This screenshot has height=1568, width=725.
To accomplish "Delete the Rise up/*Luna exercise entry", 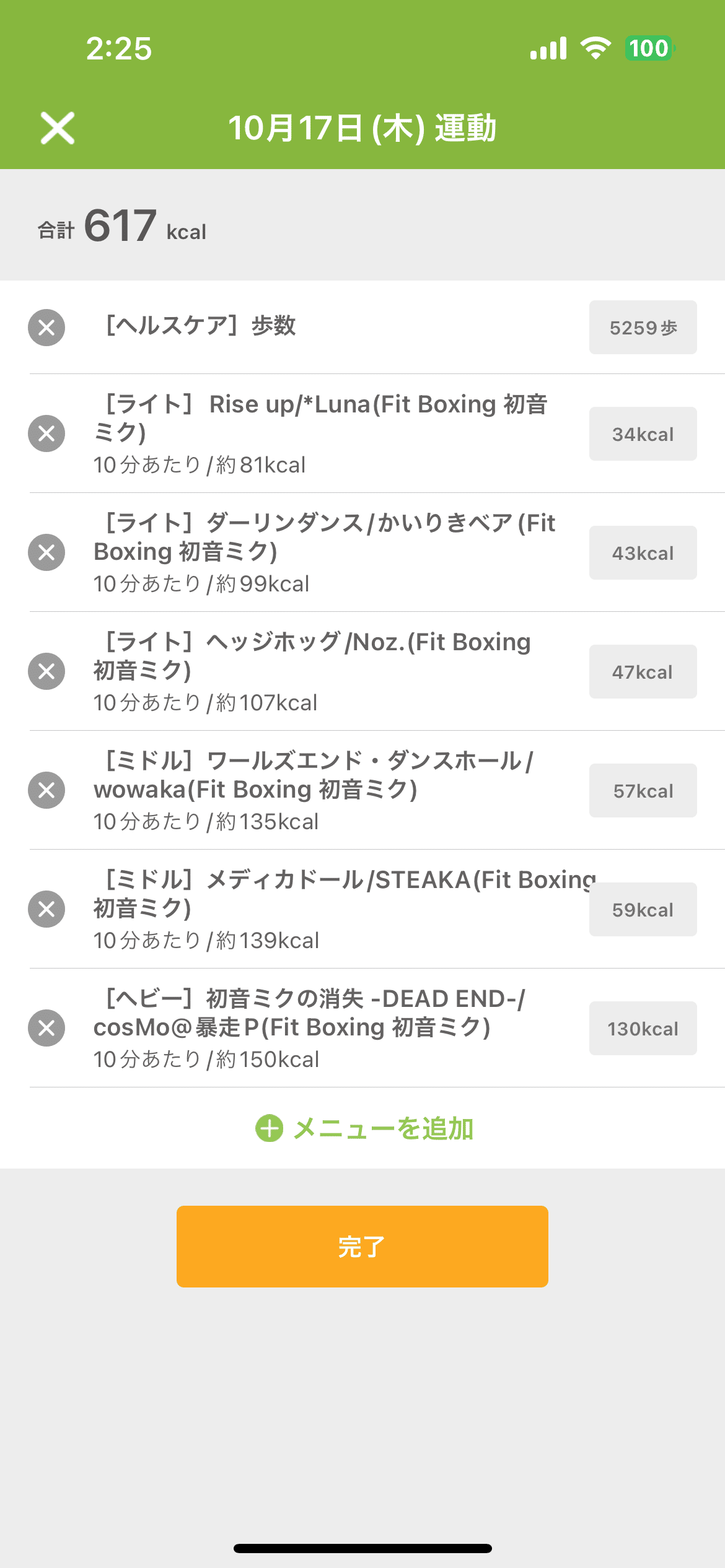I will [x=46, y=433].
